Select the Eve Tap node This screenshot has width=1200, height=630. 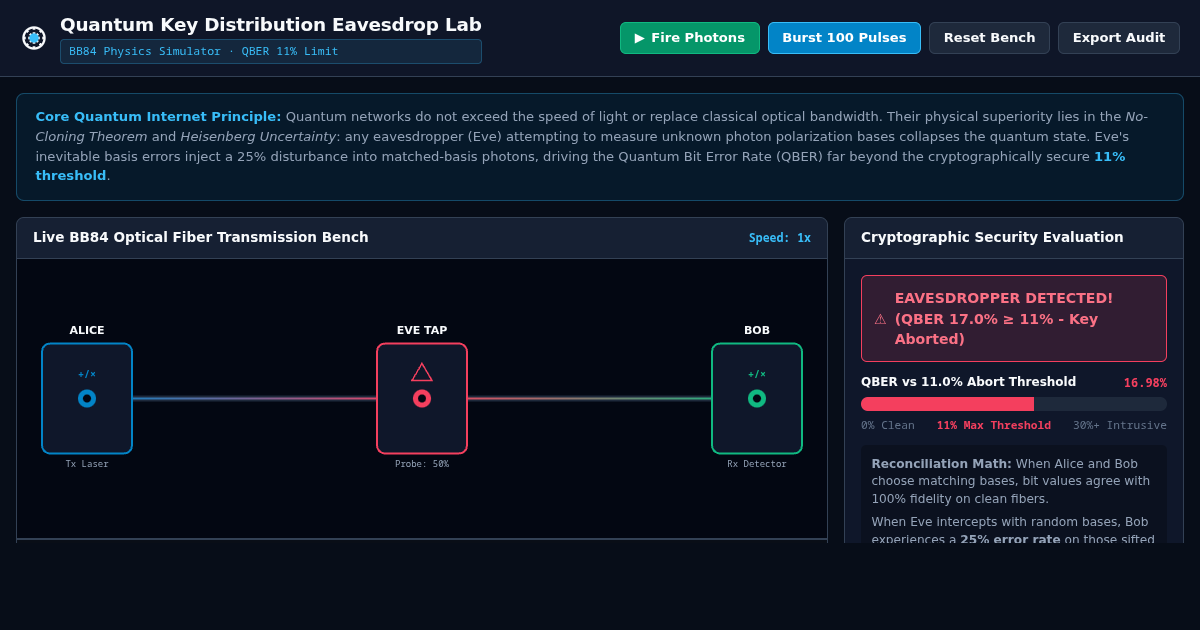422,398
